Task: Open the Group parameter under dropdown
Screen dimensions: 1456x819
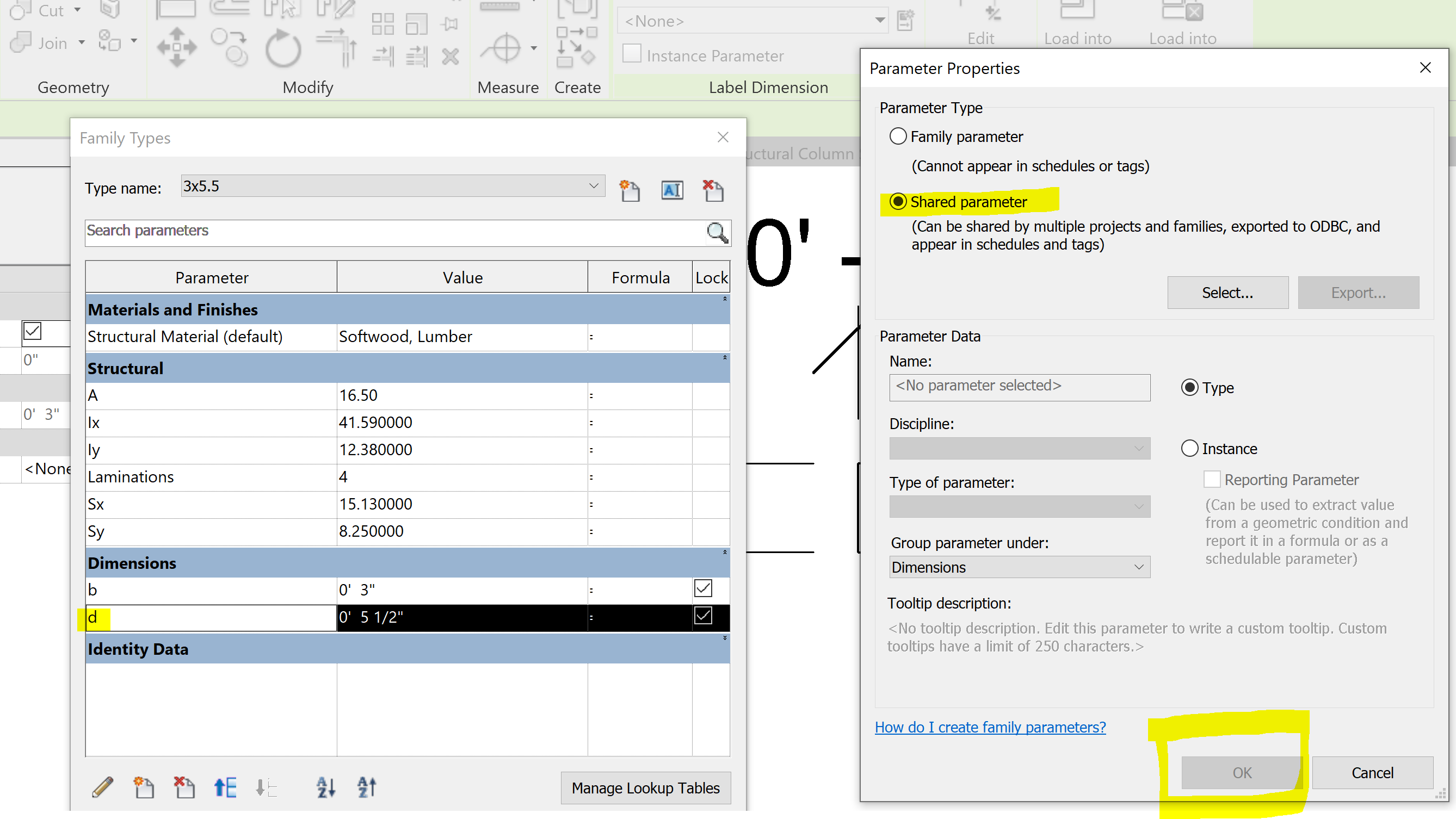Action: point(1138,567)
